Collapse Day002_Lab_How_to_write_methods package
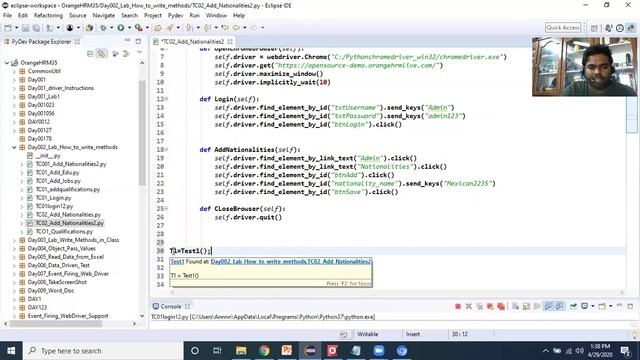This screenshot has height=360, width=640. pyautogui.click(x=14, y=147)
